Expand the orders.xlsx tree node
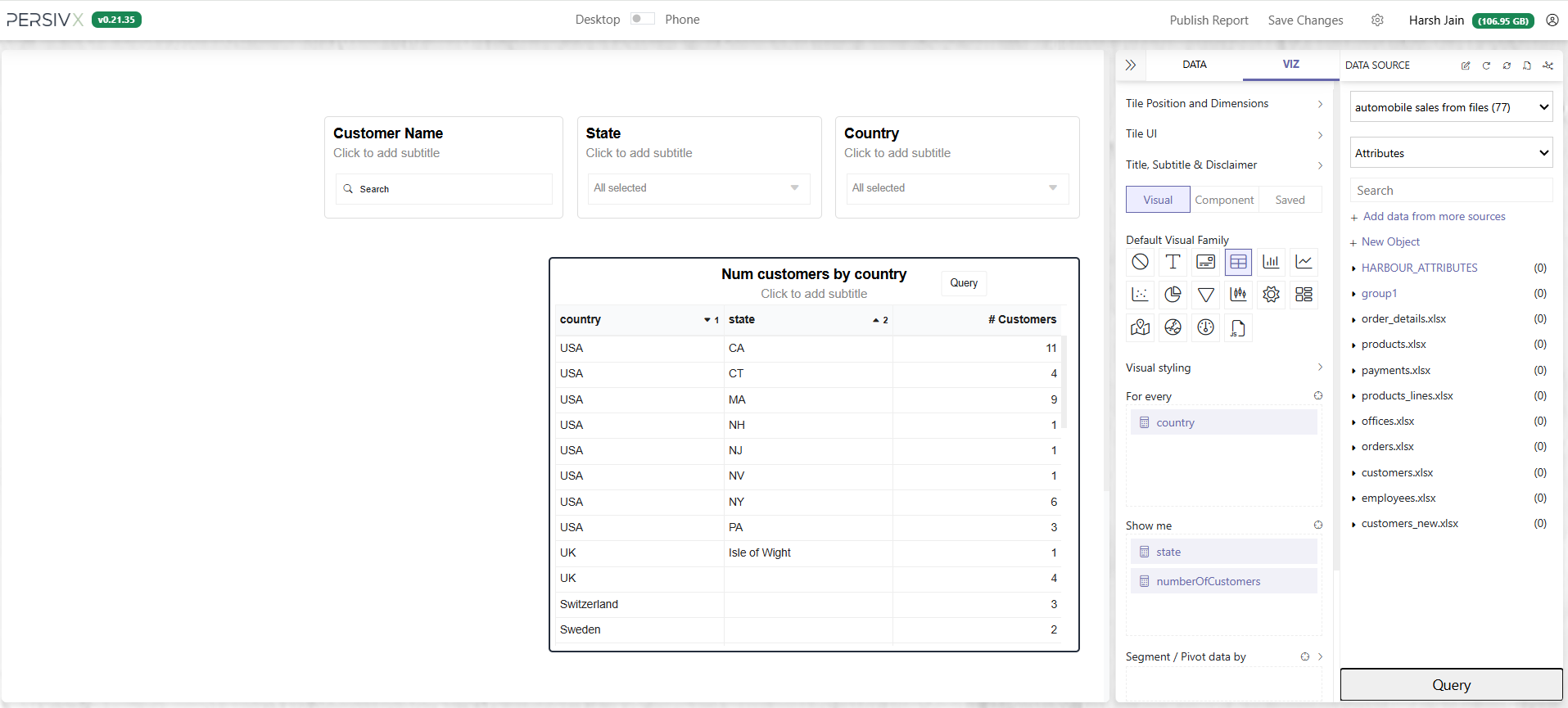The width and height of the screenshot is (1568, 708). pos(1353,447)
